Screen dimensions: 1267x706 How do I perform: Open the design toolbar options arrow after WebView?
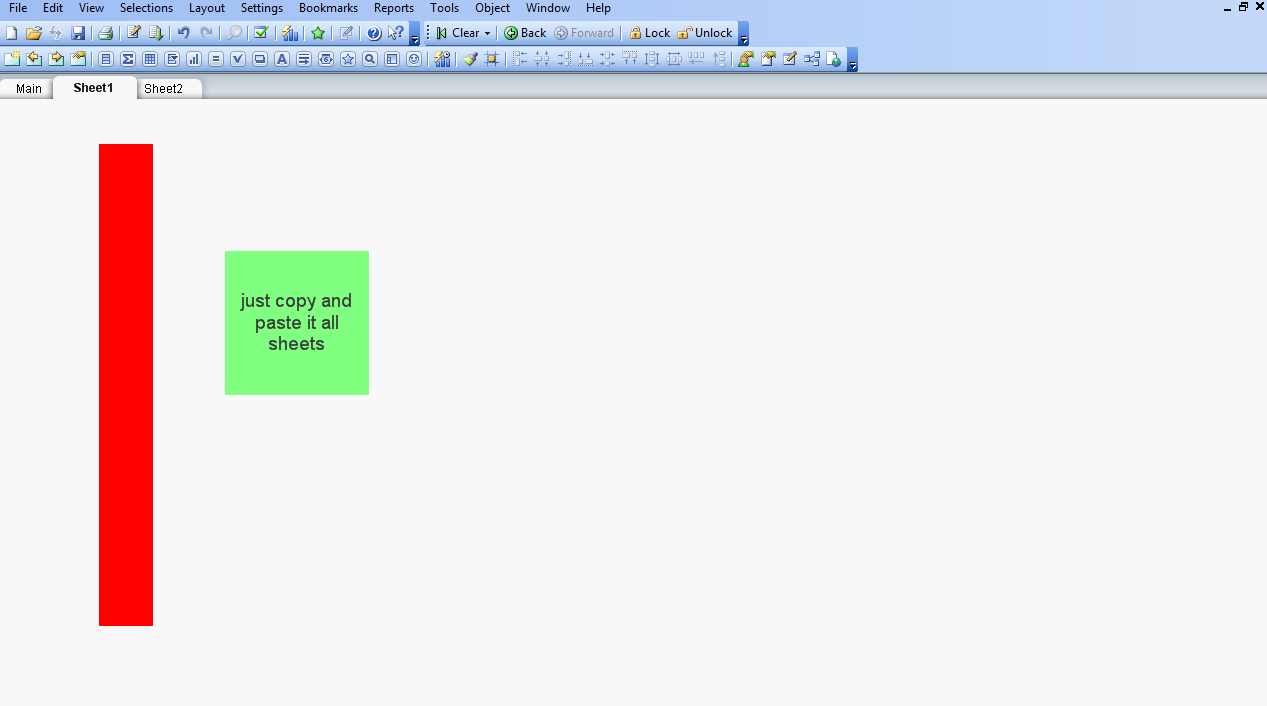pyautogui.click(x=853, y=60)
